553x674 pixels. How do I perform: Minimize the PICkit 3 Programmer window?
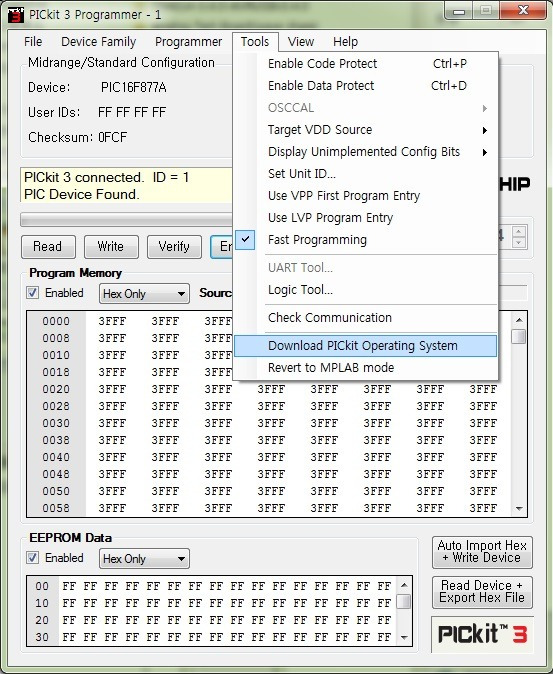click(459, 11)
